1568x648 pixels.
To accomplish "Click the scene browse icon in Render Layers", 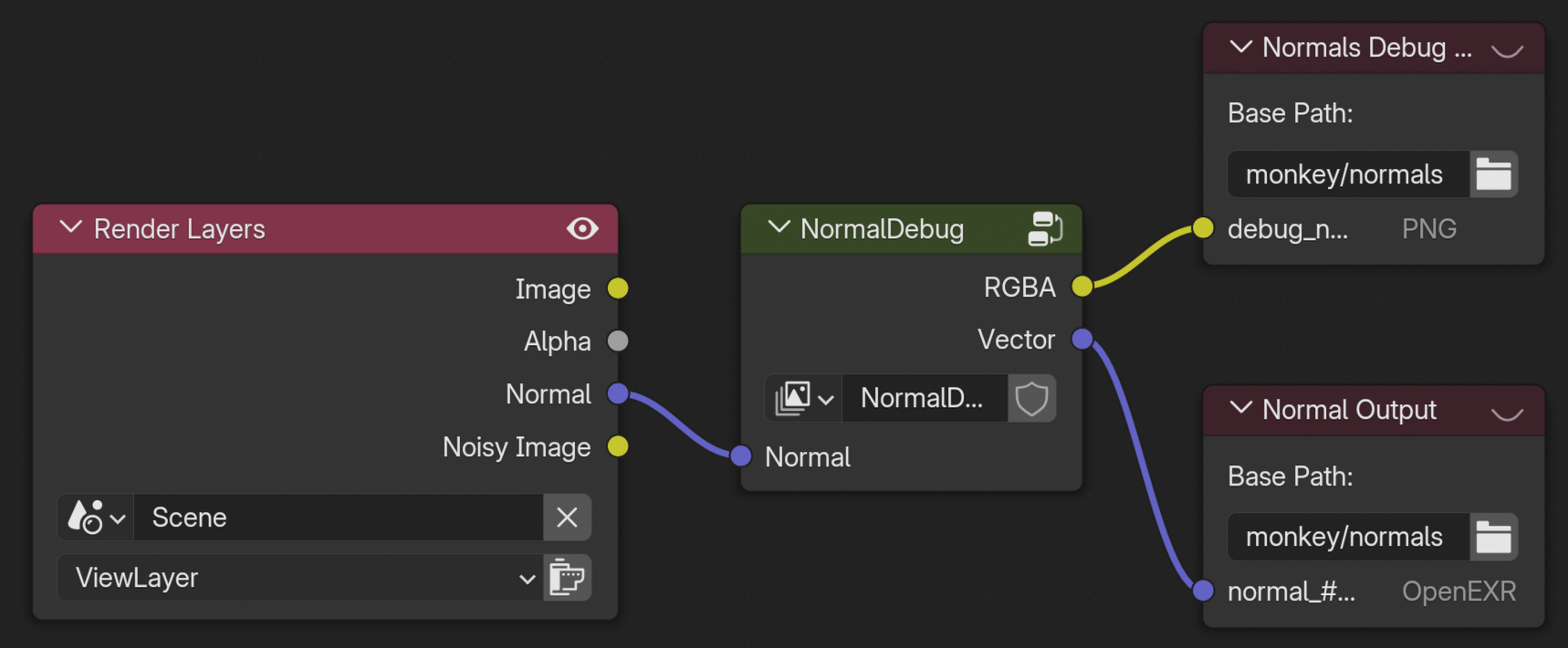I will (x=96, y=517).
